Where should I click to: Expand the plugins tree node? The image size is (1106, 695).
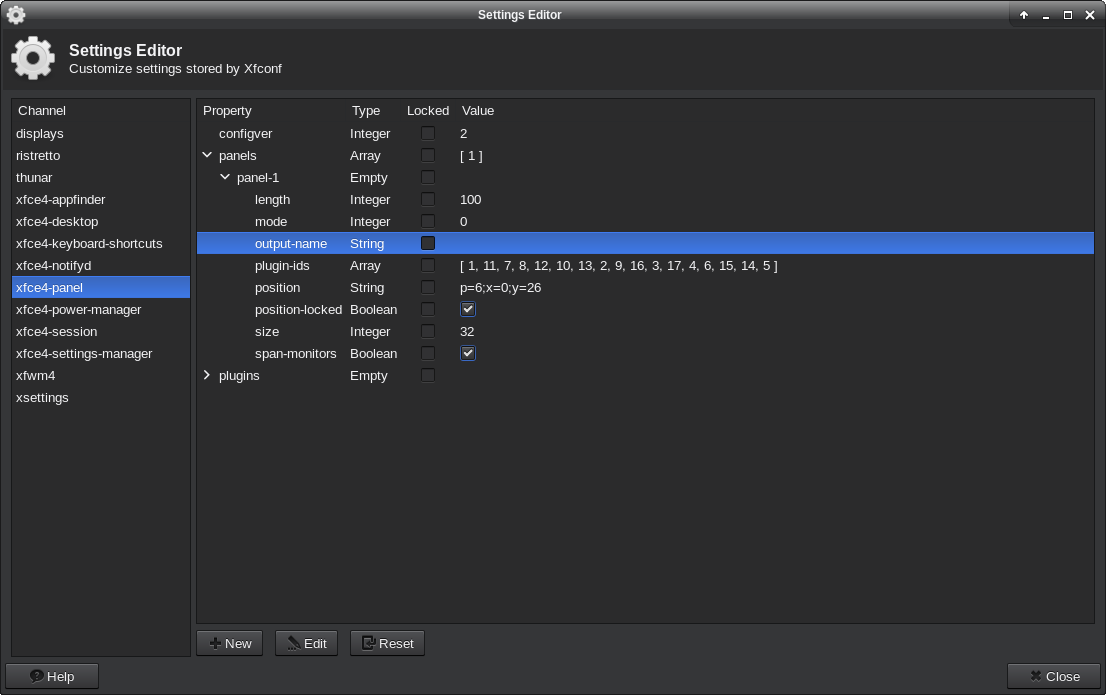208,376
